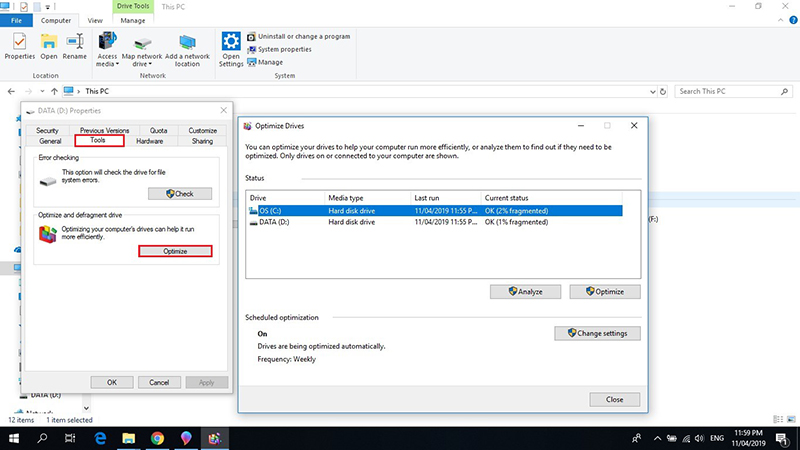Screen dimensions: 800x450
Task: Click Optimize in the Properties dialog
Action: 175,251
